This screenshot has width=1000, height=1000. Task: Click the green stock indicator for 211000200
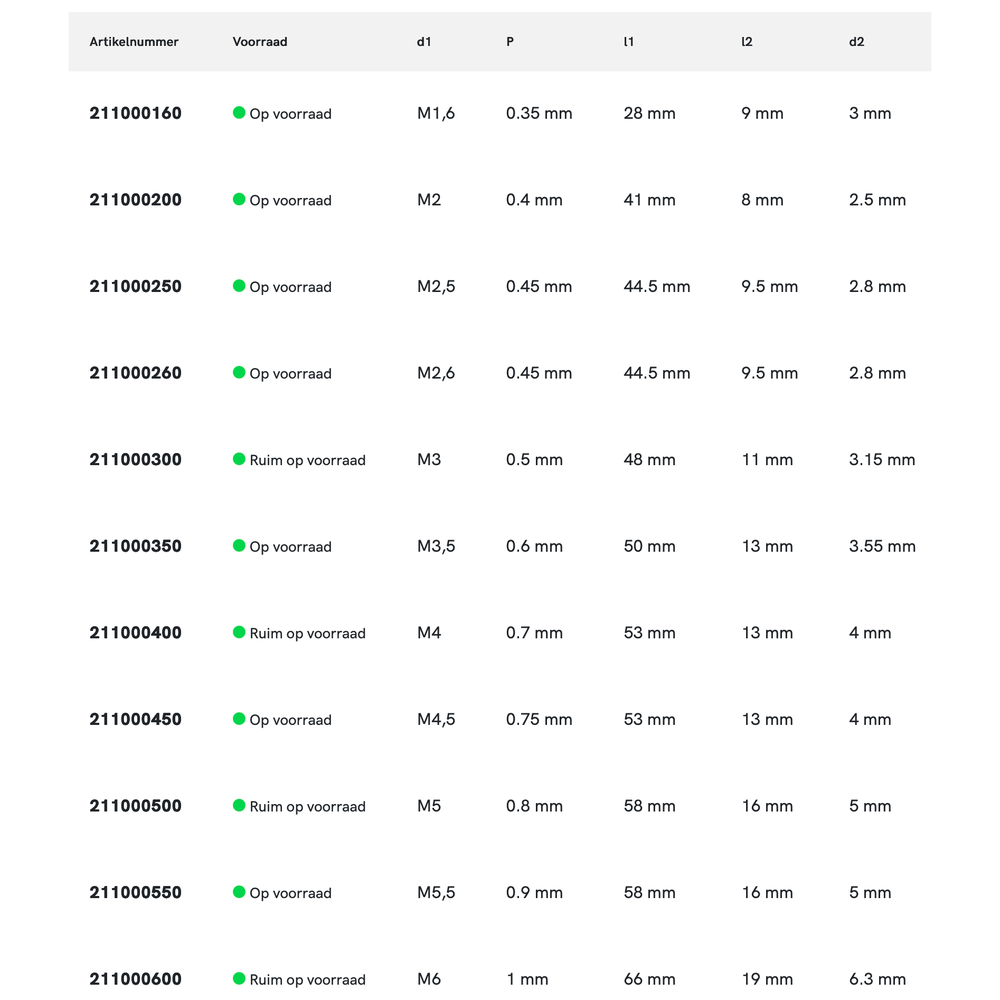coord(239,199)
